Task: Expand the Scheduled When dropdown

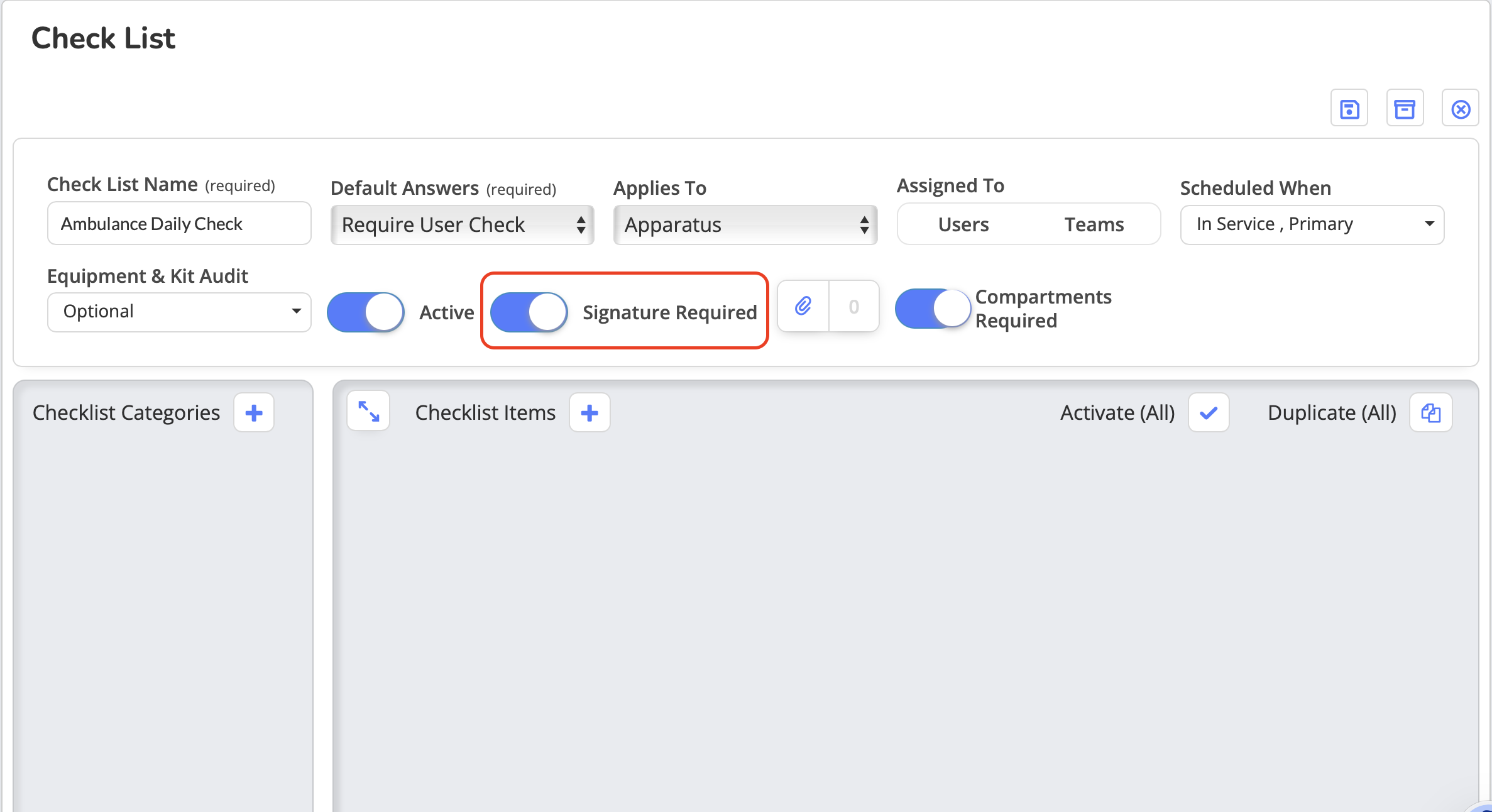Action: click(x=1312, y=224)
